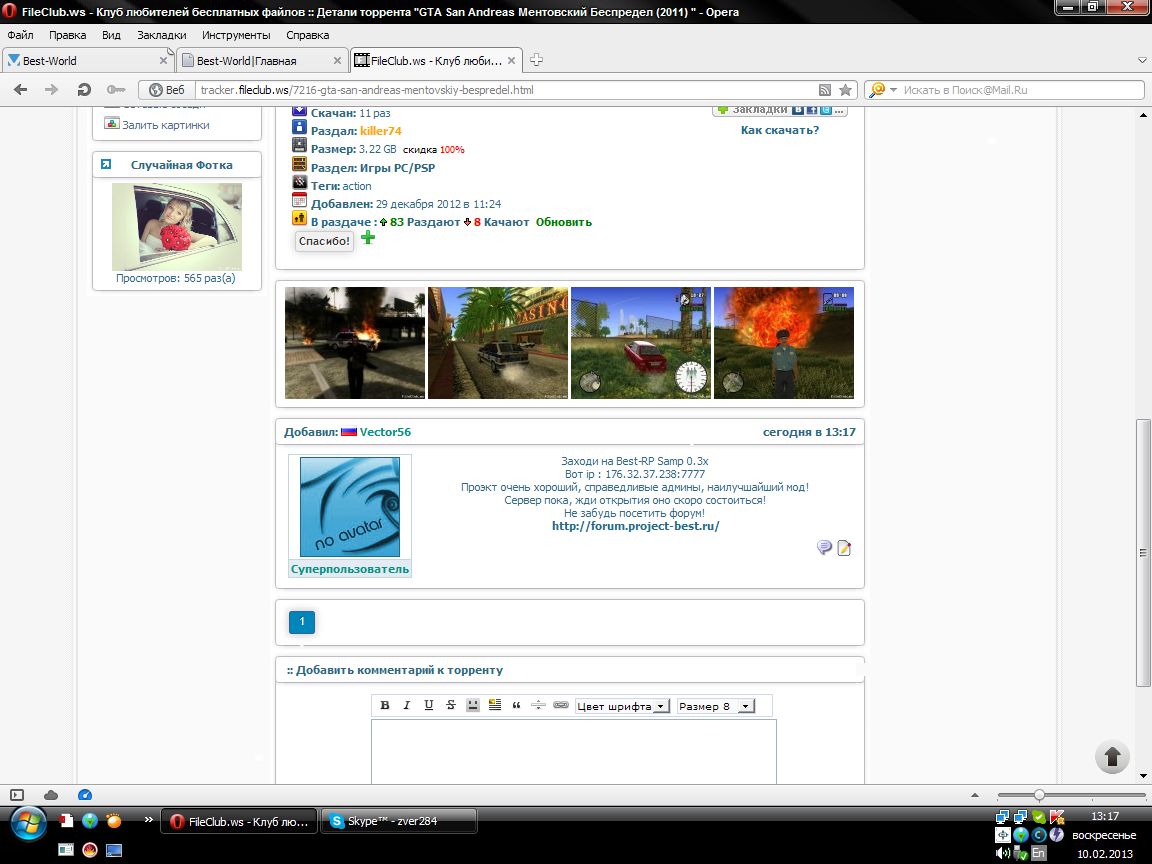Open the Игры PC/PSP section link
This screenshot has height=864, width=1152.
pyautogui.click(x=397, y=168)
